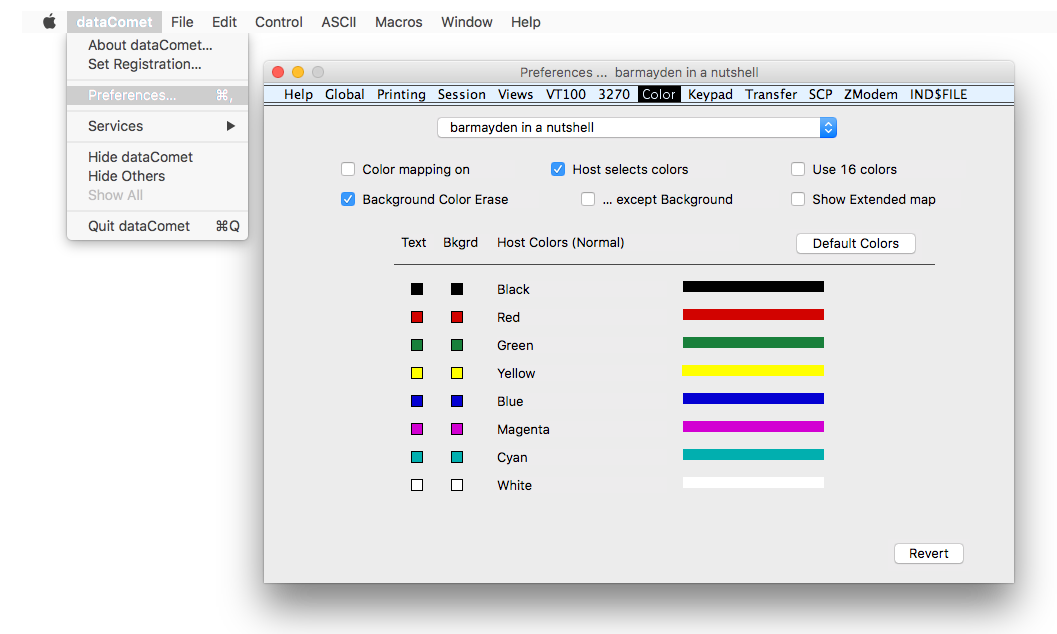Enable Color mapping on checkbox
The height and width of the screenshot is (634, 1057).
pos(348,169)
